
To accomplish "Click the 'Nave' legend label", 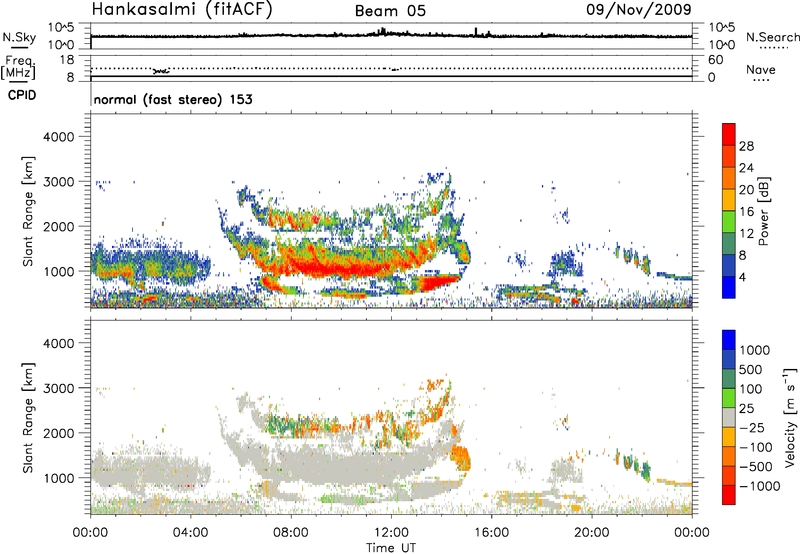I will point(761,69).
